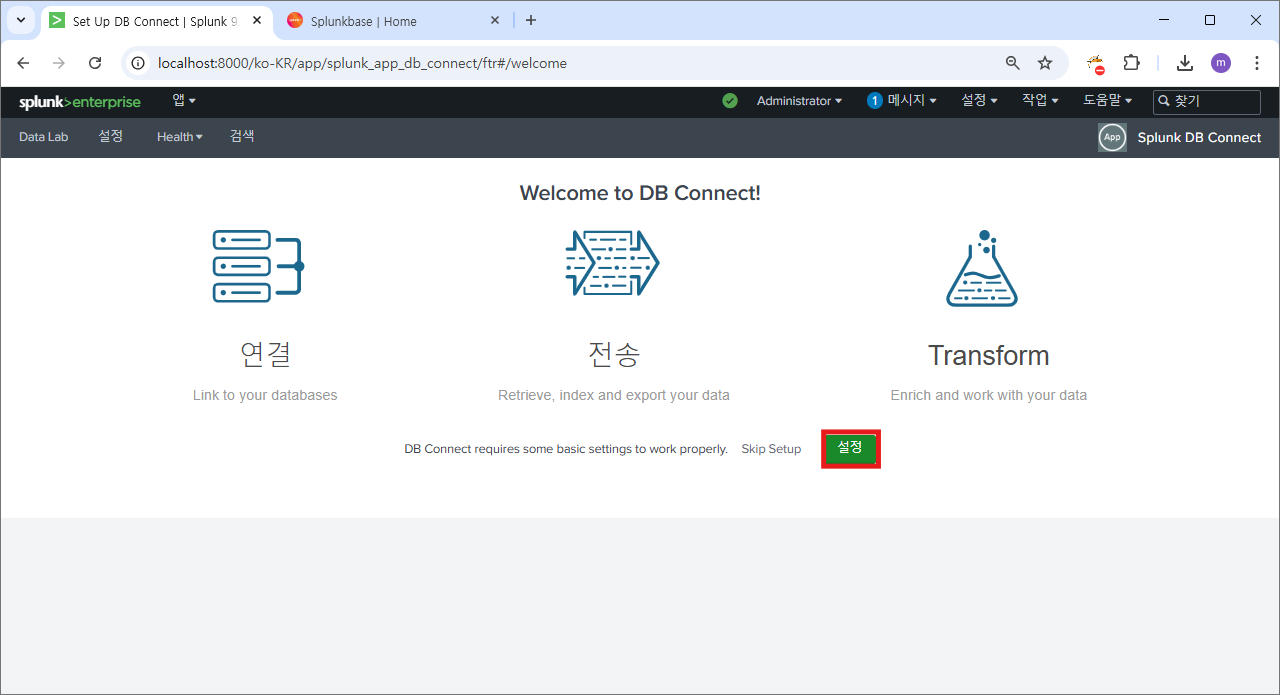The image size is (1280, 695).
Task: Go forward in browser history
Action: pos(59,63)
